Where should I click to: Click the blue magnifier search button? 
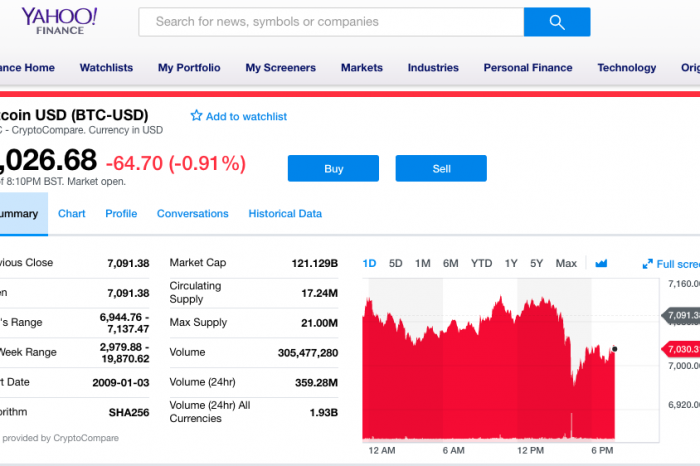(x=557, y=22)
